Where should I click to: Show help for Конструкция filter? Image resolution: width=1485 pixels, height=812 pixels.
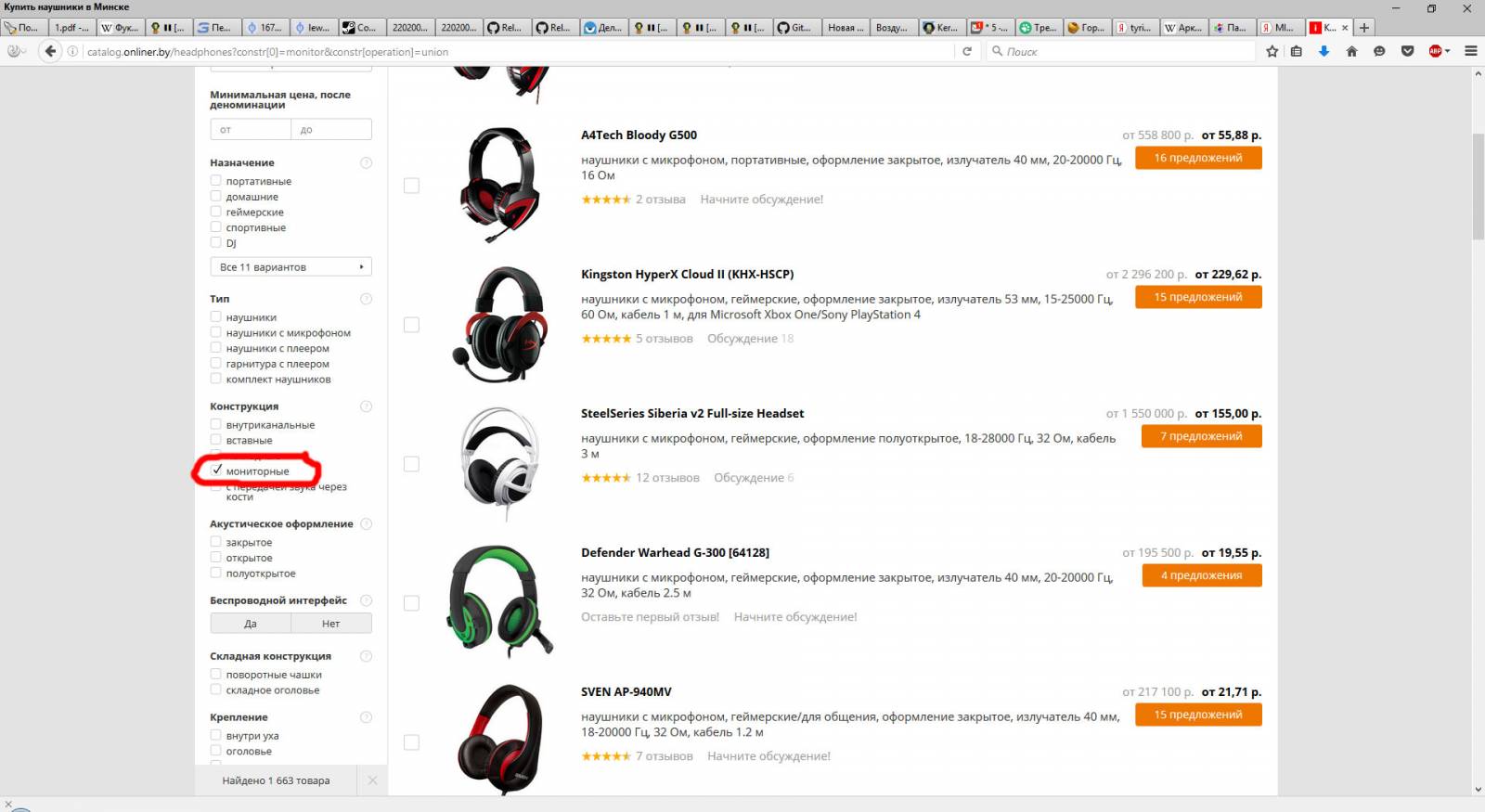point(366,406)
